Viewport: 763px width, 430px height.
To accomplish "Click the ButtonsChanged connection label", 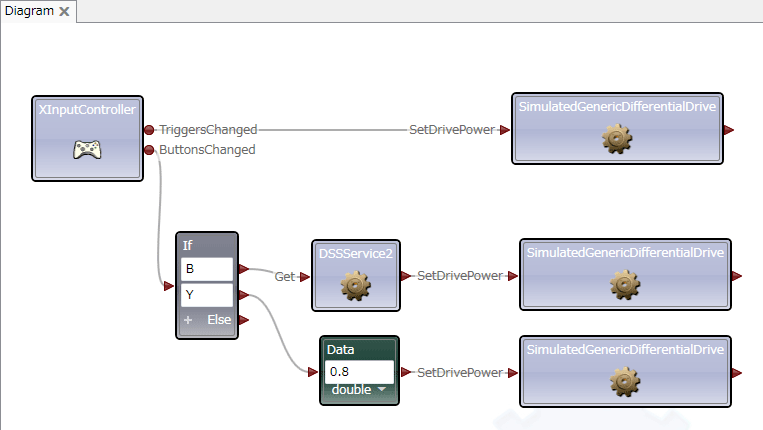I will pos(207,150).
